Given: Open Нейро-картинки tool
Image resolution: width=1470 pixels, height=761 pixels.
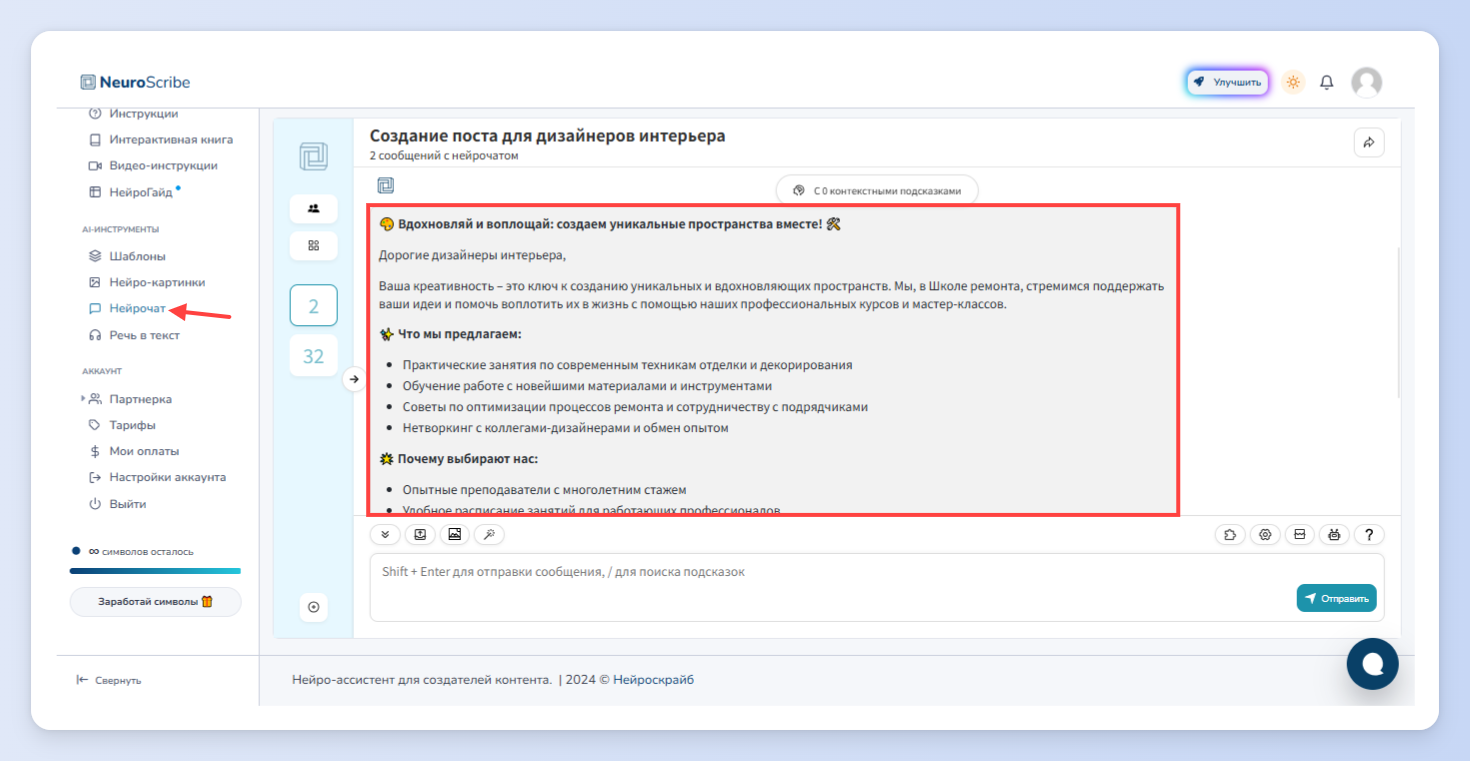Looking at the screenshot, I should (147, 282).
